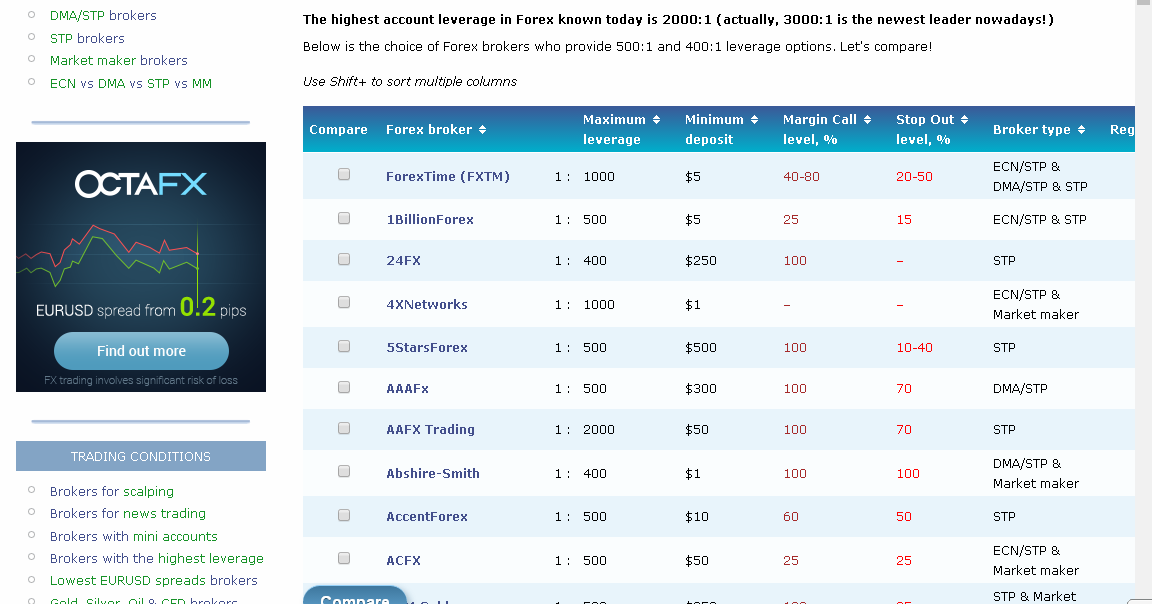Click AAFX Trading leverage value 2000
This screenshot has height=604, width=1152.
point(599,430)
